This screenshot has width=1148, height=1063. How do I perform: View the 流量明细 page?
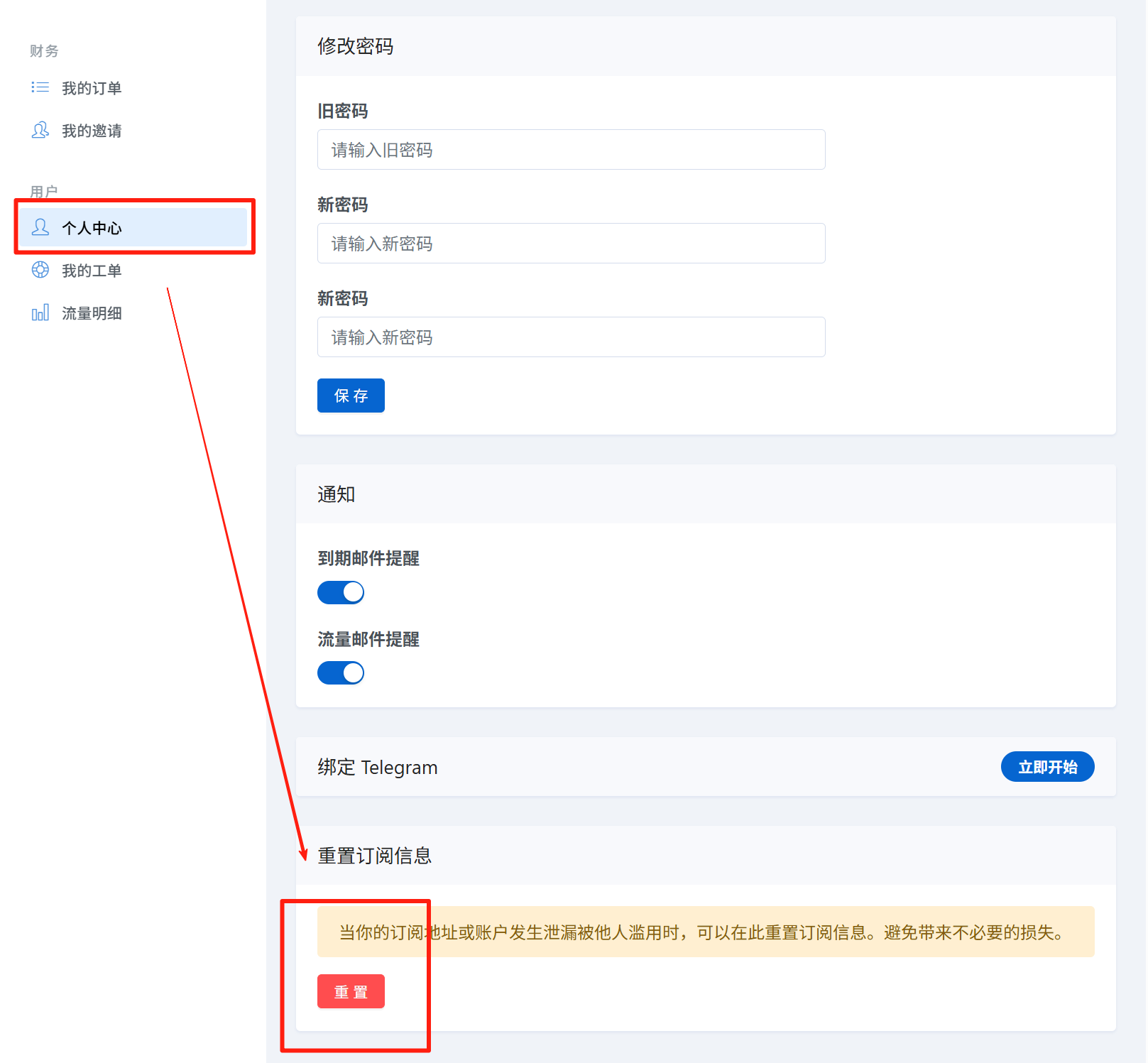(x=92, y=313)
